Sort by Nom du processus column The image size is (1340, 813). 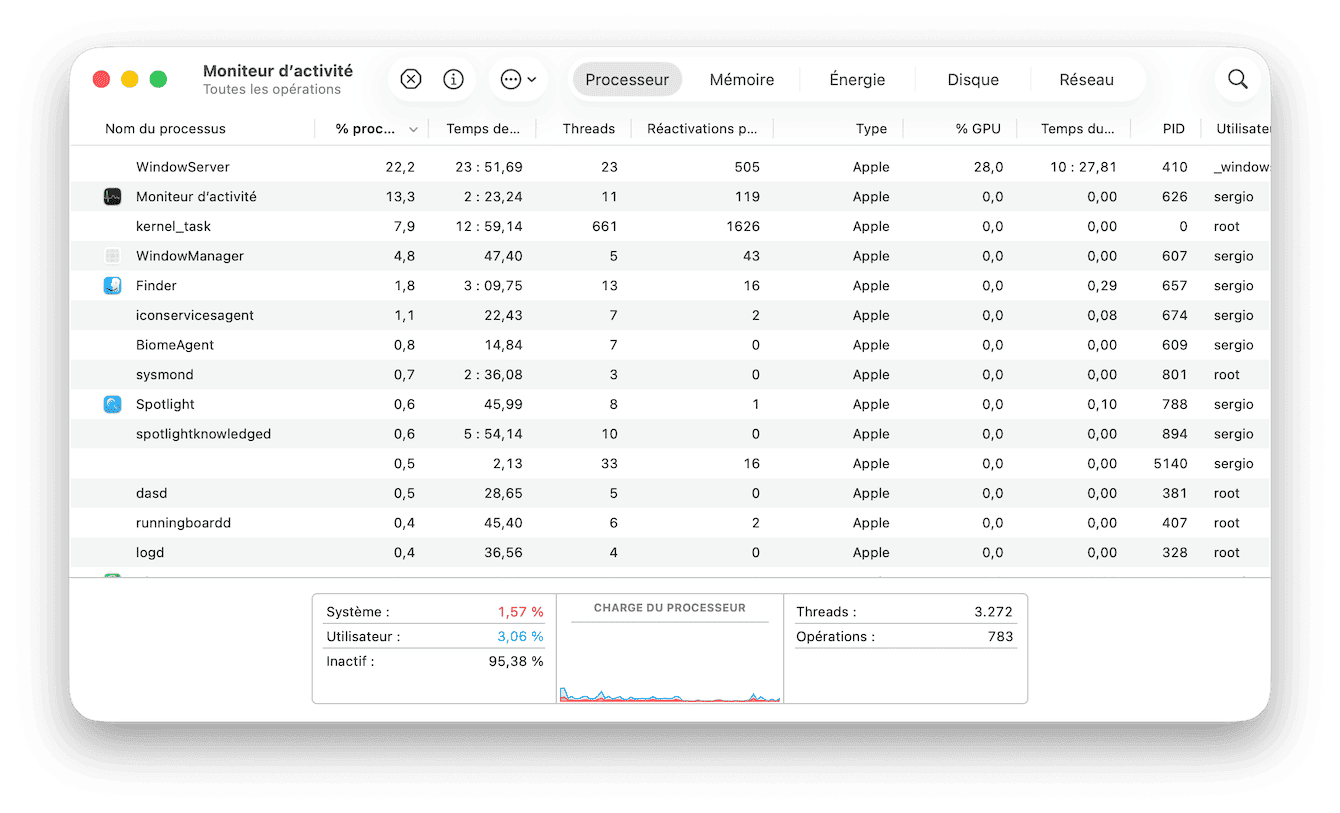coord(165,129)
